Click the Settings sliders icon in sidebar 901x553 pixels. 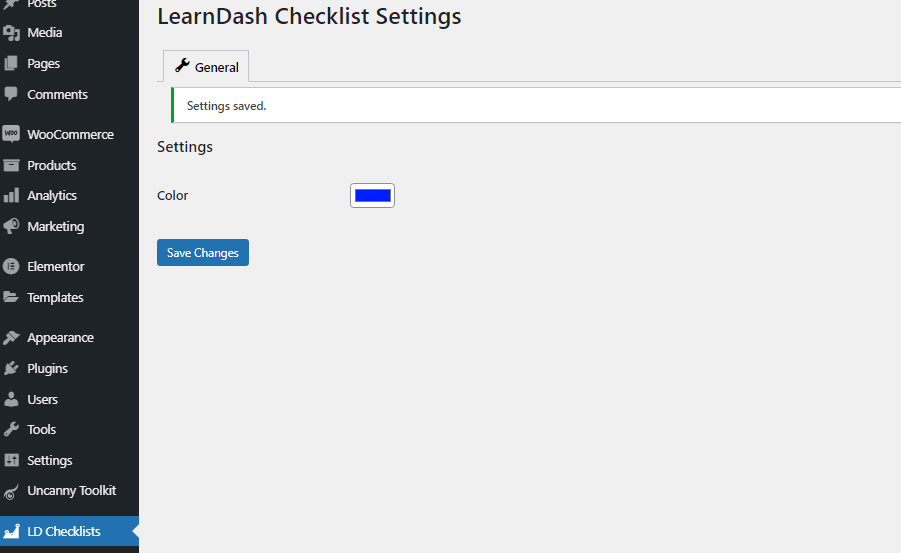click(x=11, y=460)
